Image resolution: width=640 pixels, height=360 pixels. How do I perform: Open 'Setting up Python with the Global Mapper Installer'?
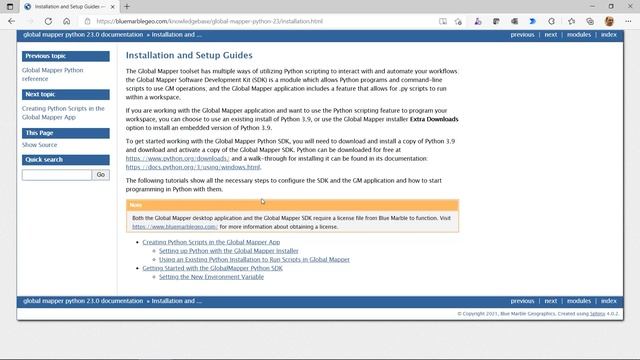229,251
